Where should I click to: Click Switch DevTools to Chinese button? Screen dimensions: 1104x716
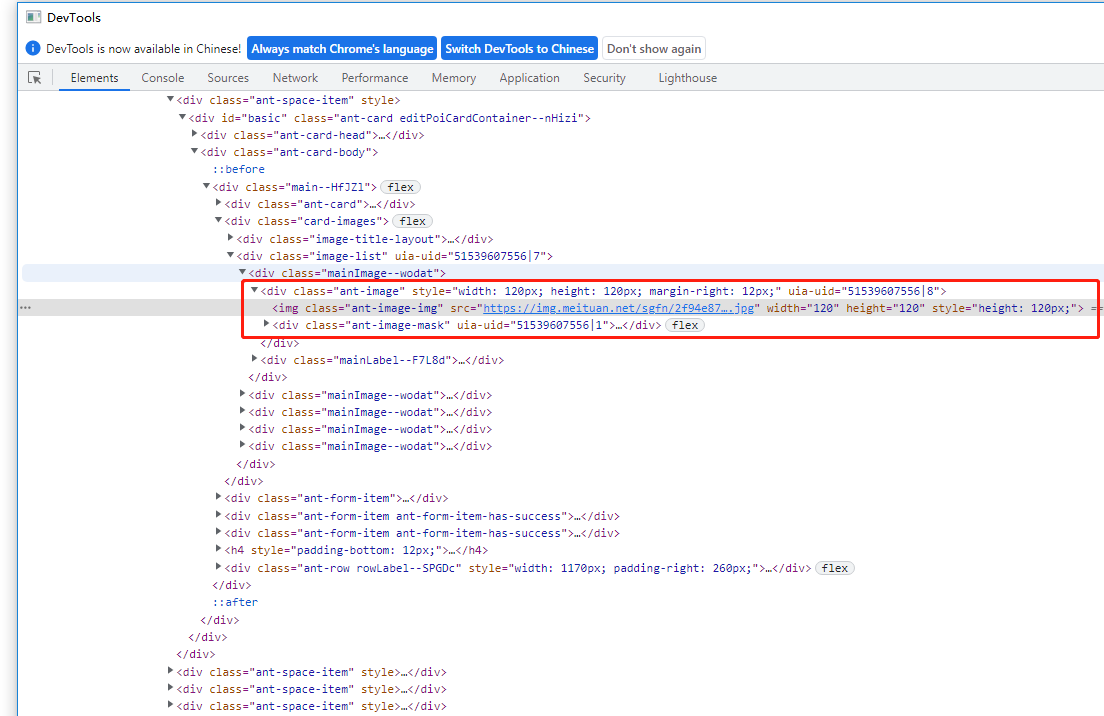click(519, 49)
